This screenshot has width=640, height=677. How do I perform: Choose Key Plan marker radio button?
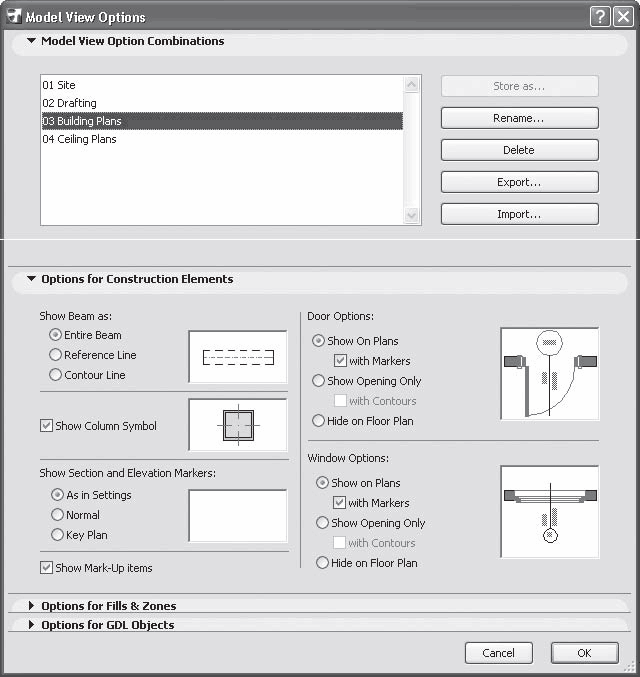pyautogui.click(x=58, y=535)
